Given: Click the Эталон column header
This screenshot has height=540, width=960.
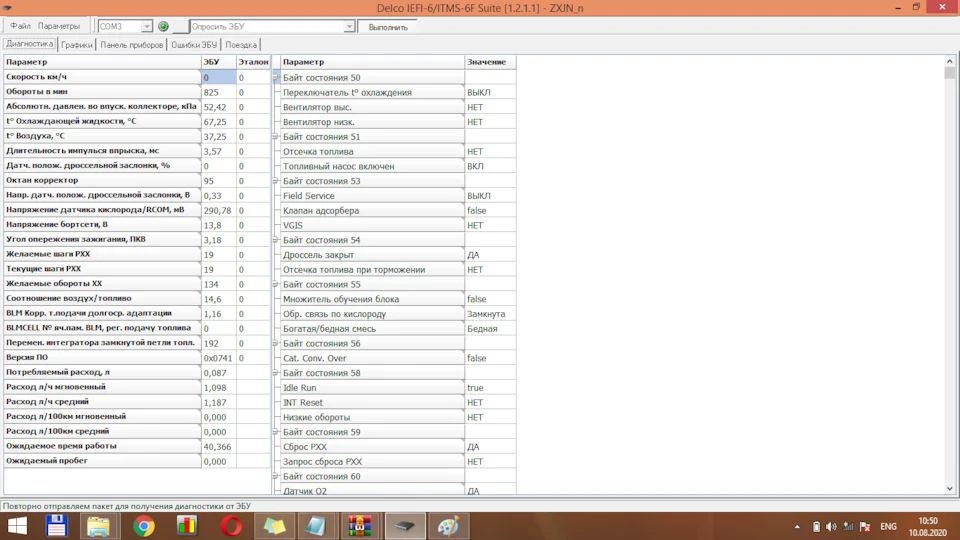Looking at the screenshot, I should 253,62.
